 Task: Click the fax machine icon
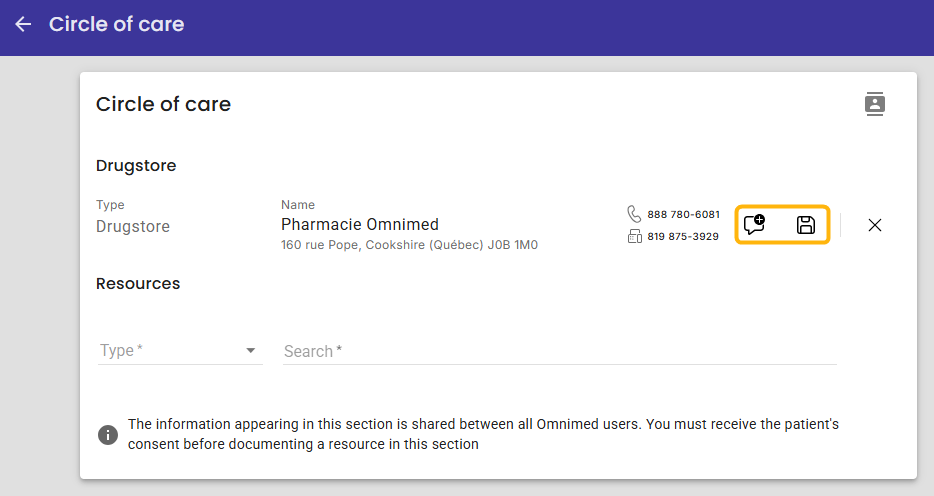(634, 236)
